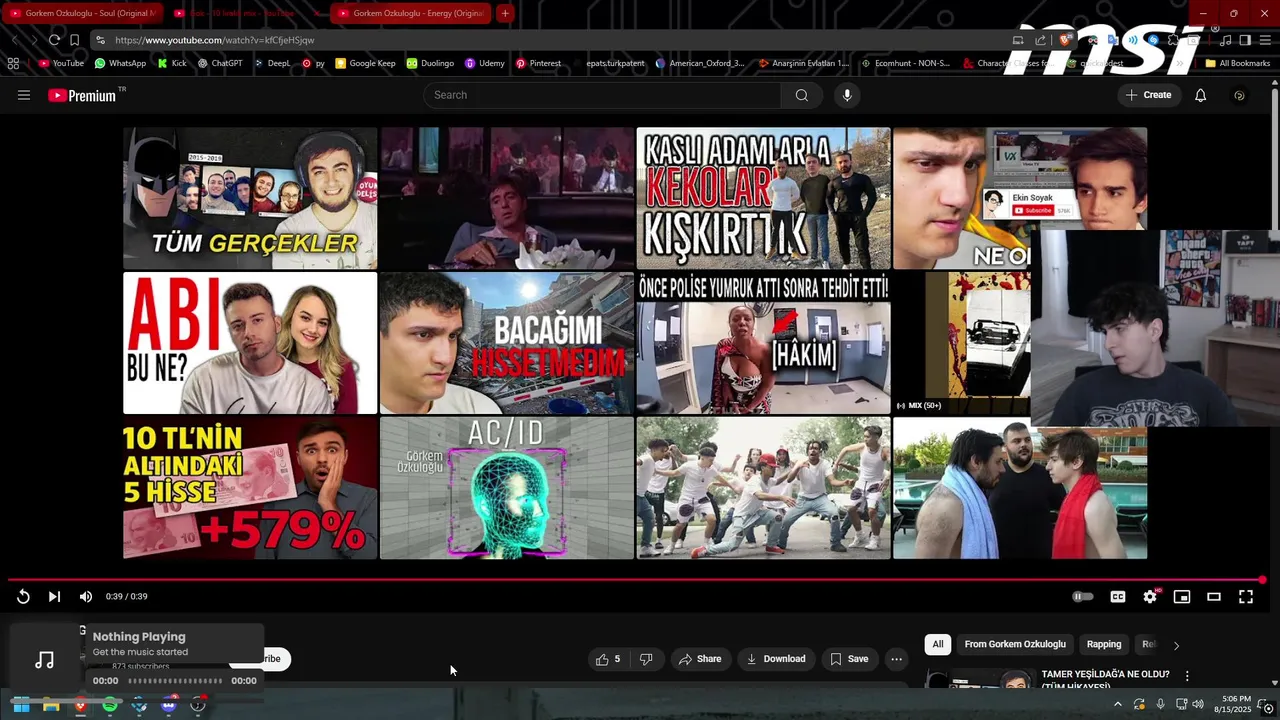Open YouTube notifications bell
1280x720 pixels.
click(1200, 95)
